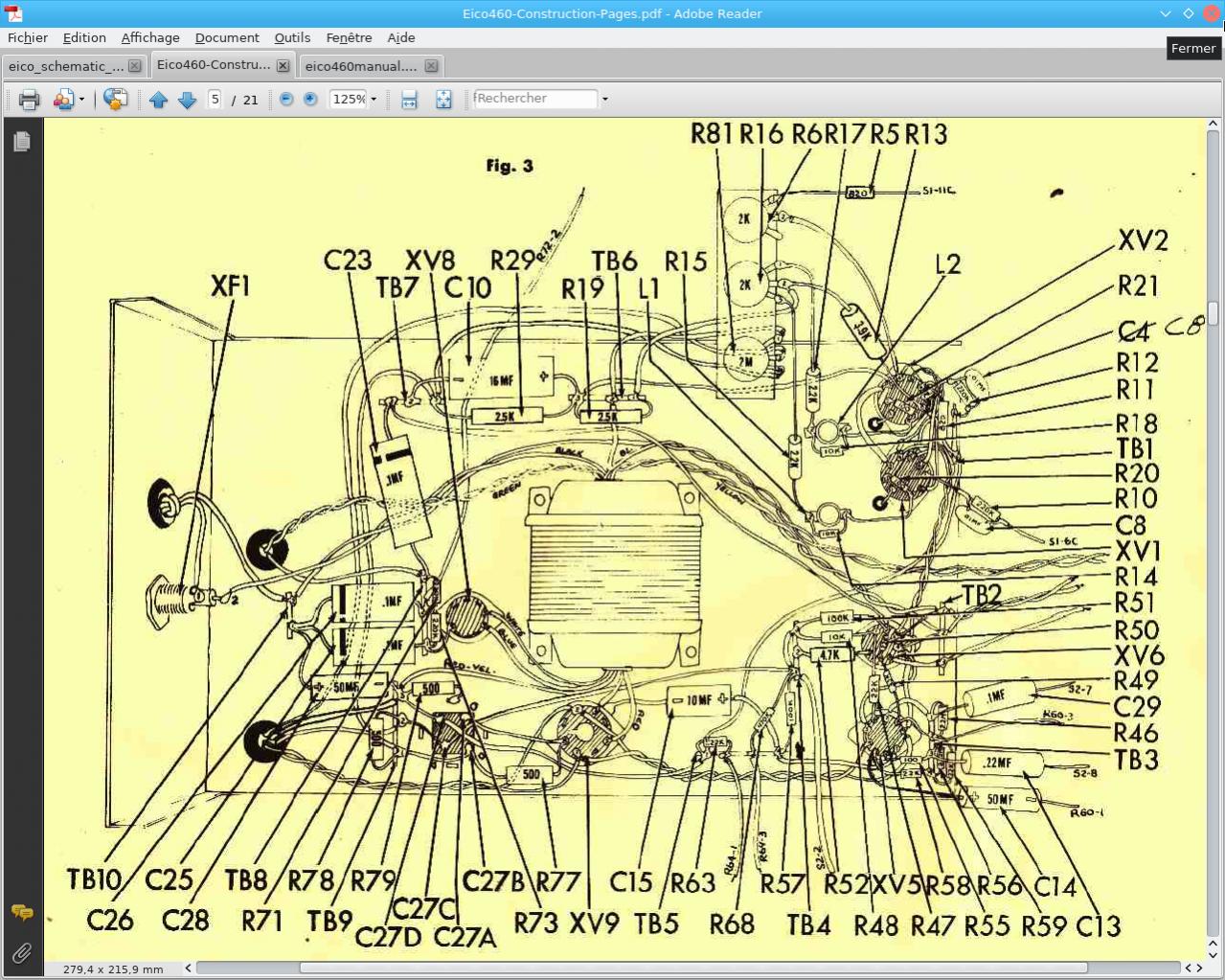Open the search options dropdown arrow

604,99
